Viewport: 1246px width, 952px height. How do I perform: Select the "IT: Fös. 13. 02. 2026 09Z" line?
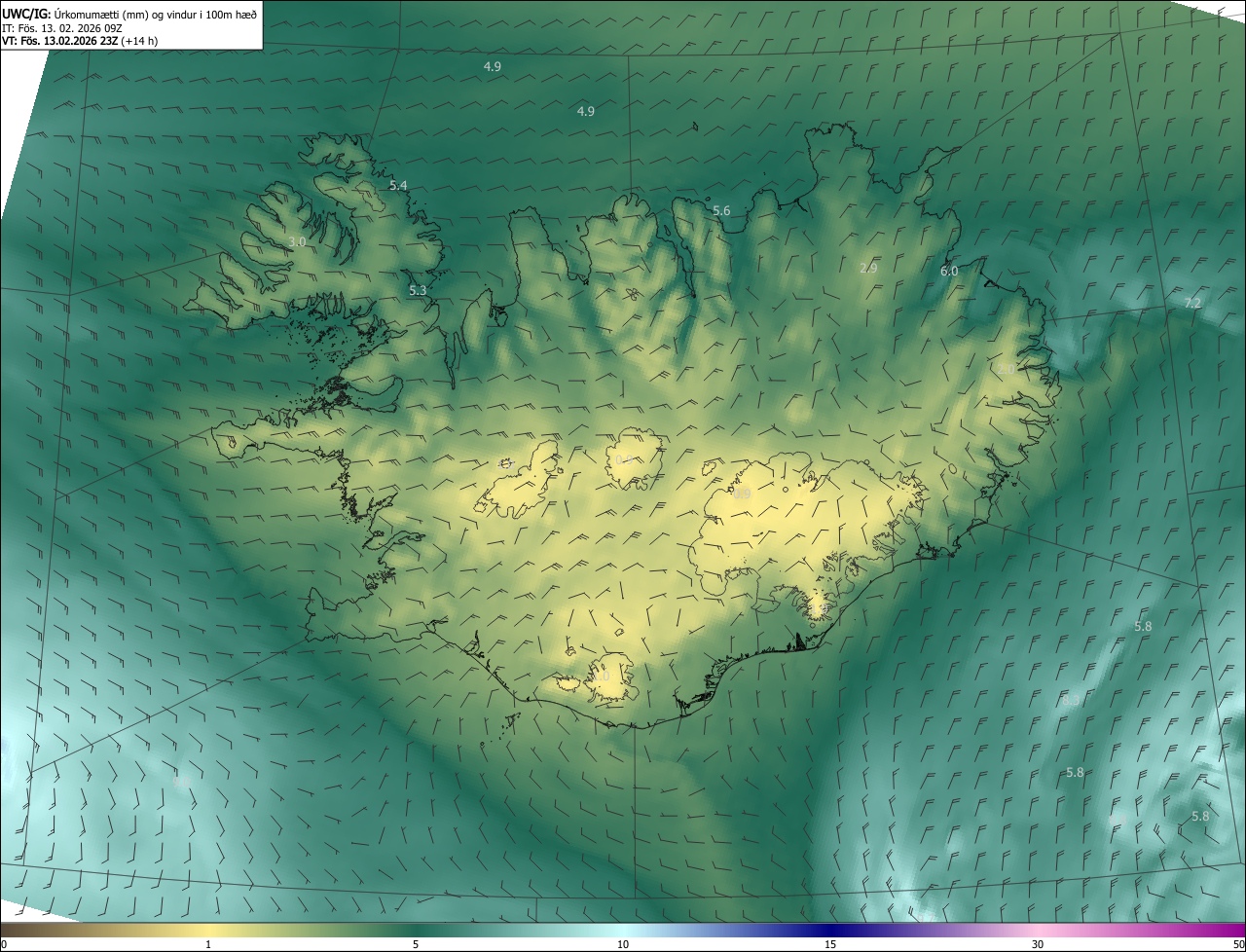tap(62, 28)
